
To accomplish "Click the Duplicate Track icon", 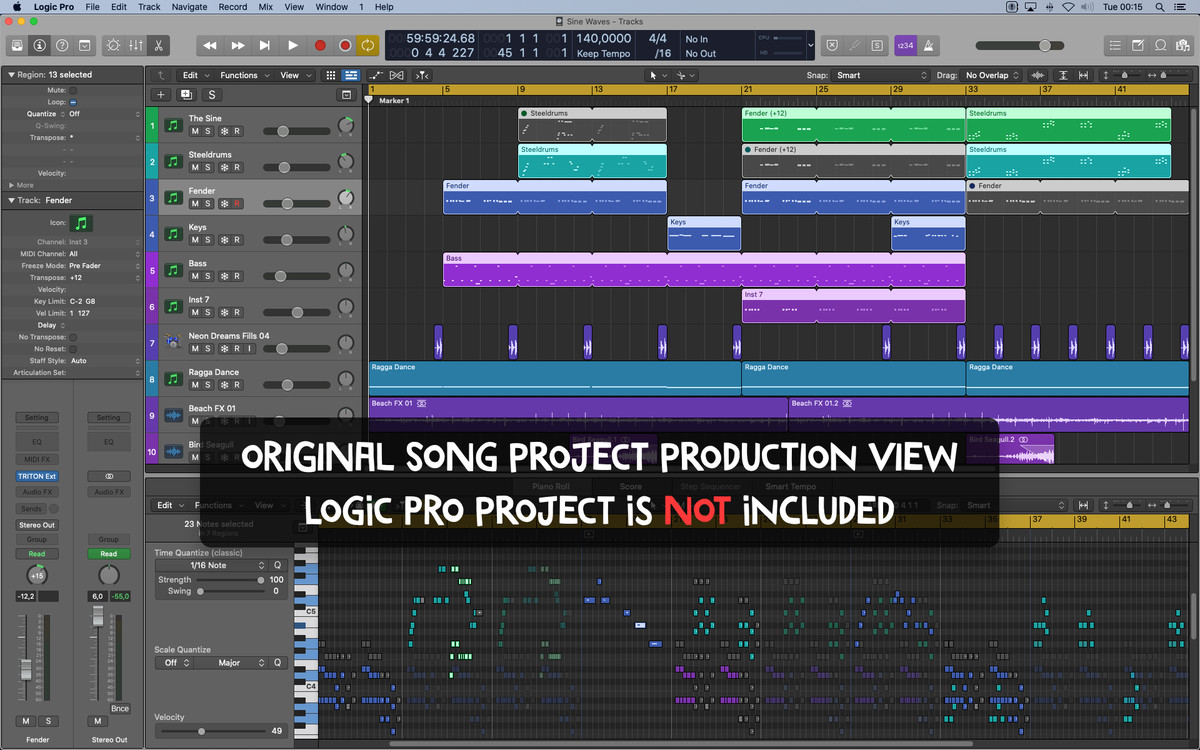I will pos(186,95).
